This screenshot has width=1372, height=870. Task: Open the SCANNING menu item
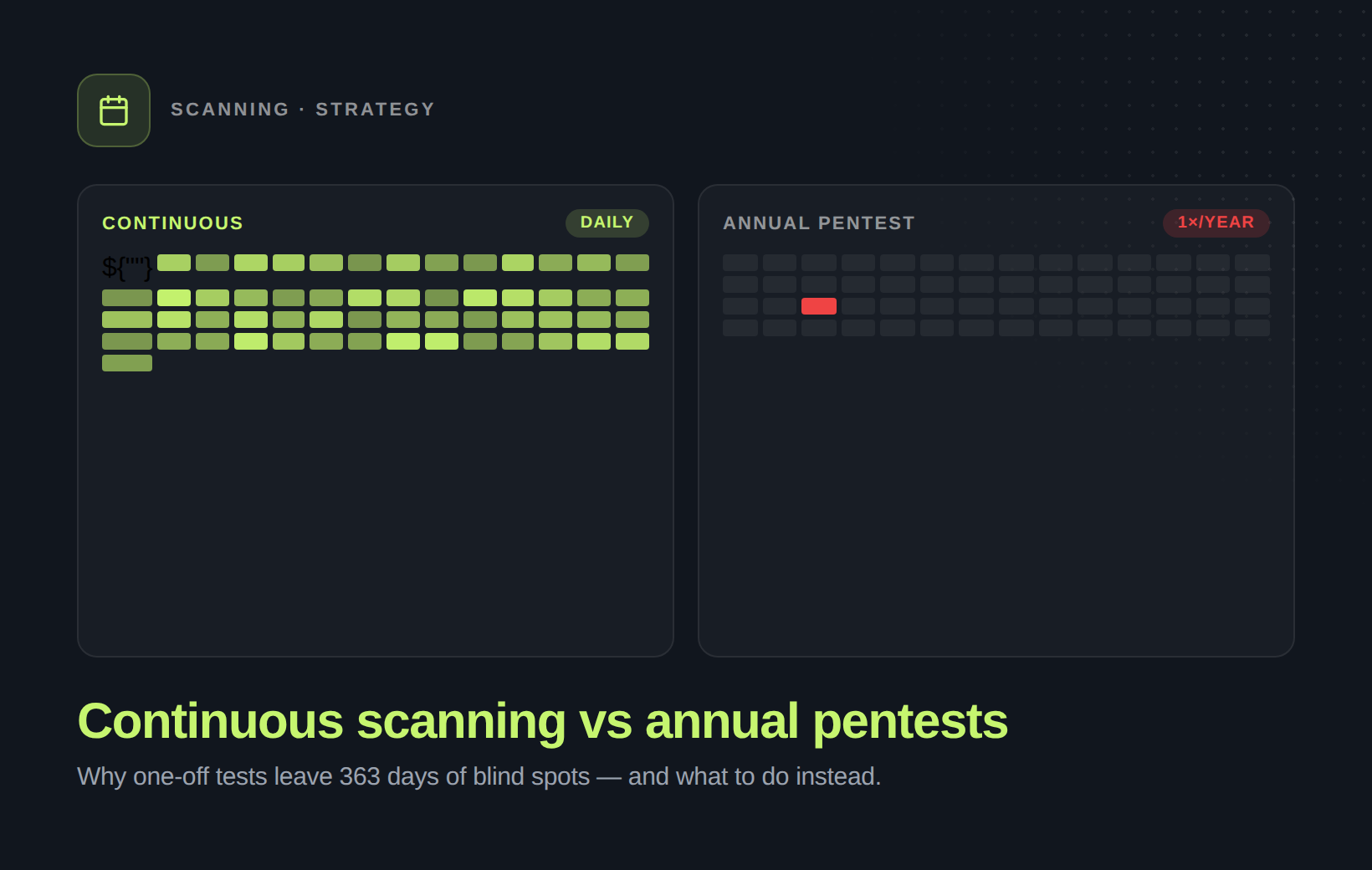pos(230,109)
